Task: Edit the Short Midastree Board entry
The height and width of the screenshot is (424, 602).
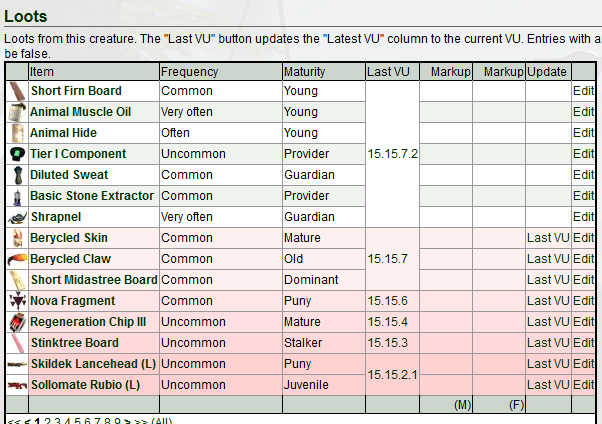Action: click(584, 280)
